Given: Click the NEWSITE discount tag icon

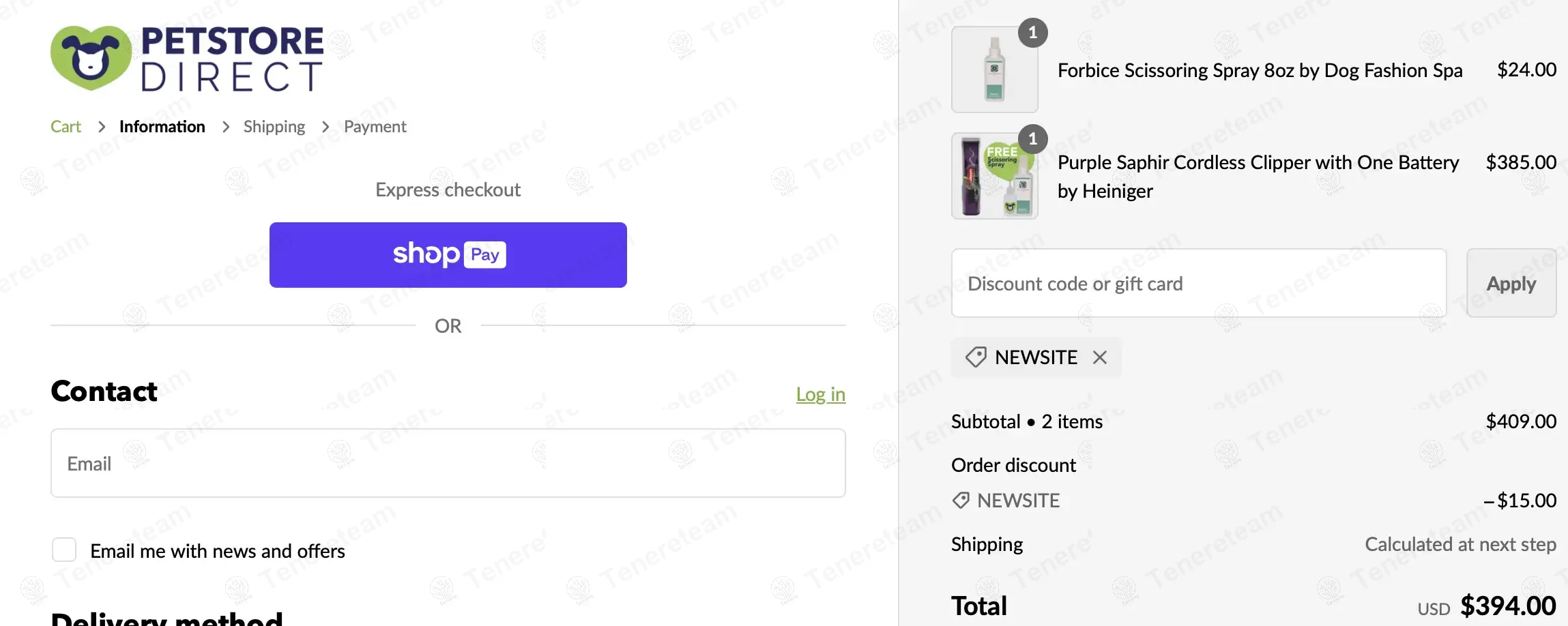Looking at the screenshot, I should point(976,357).
